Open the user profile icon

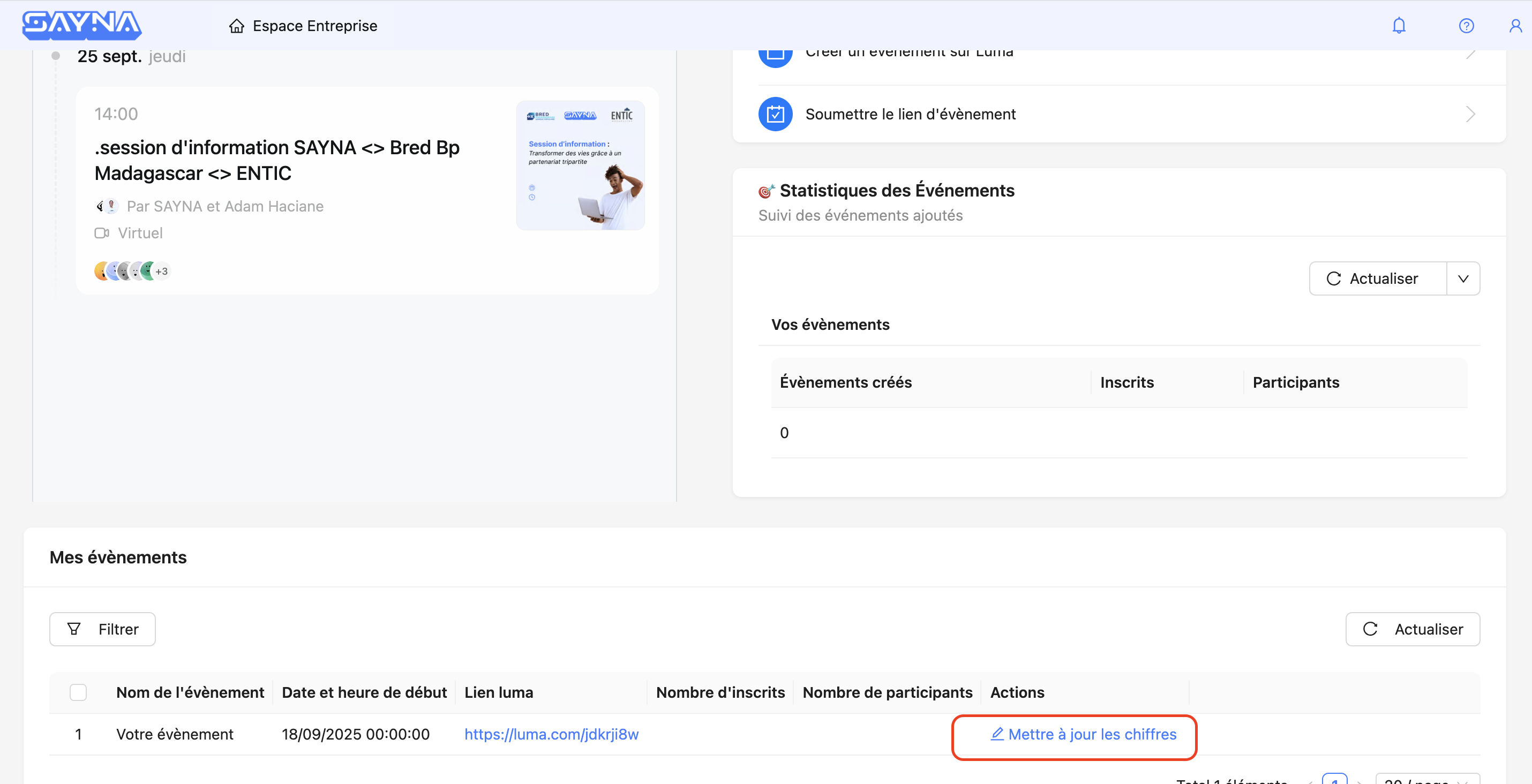1515,26
